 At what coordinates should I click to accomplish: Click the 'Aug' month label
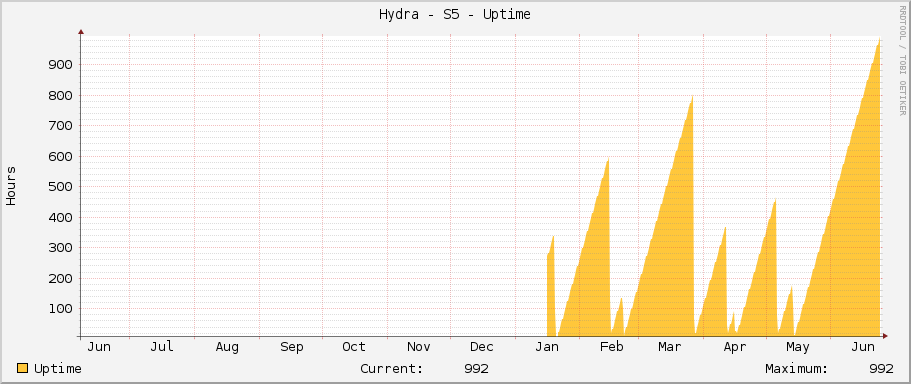pyautogui.click(x=227, y=347)
